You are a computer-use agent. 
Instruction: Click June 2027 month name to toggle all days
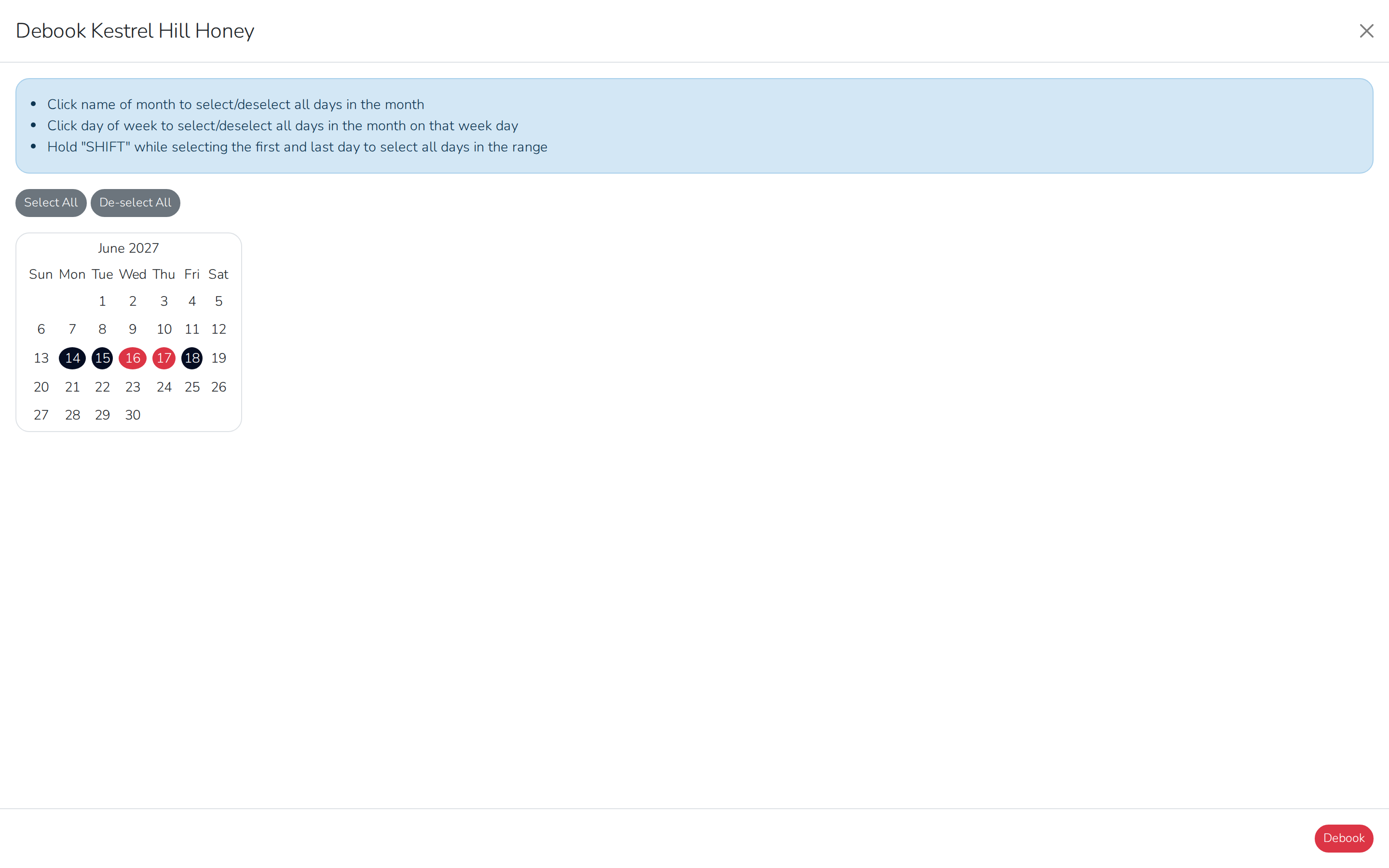pyautogui.click(x=129, y=248)
